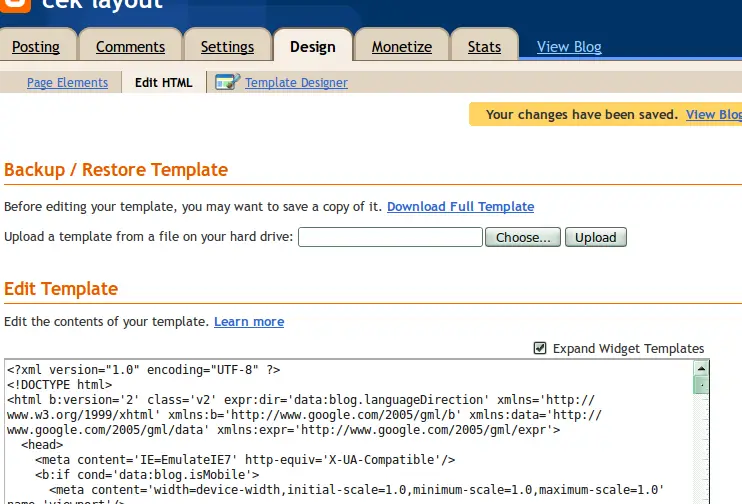Click the template code scrollbar up arrow
This screenshot has width=742, height=504.
(701, 368)
